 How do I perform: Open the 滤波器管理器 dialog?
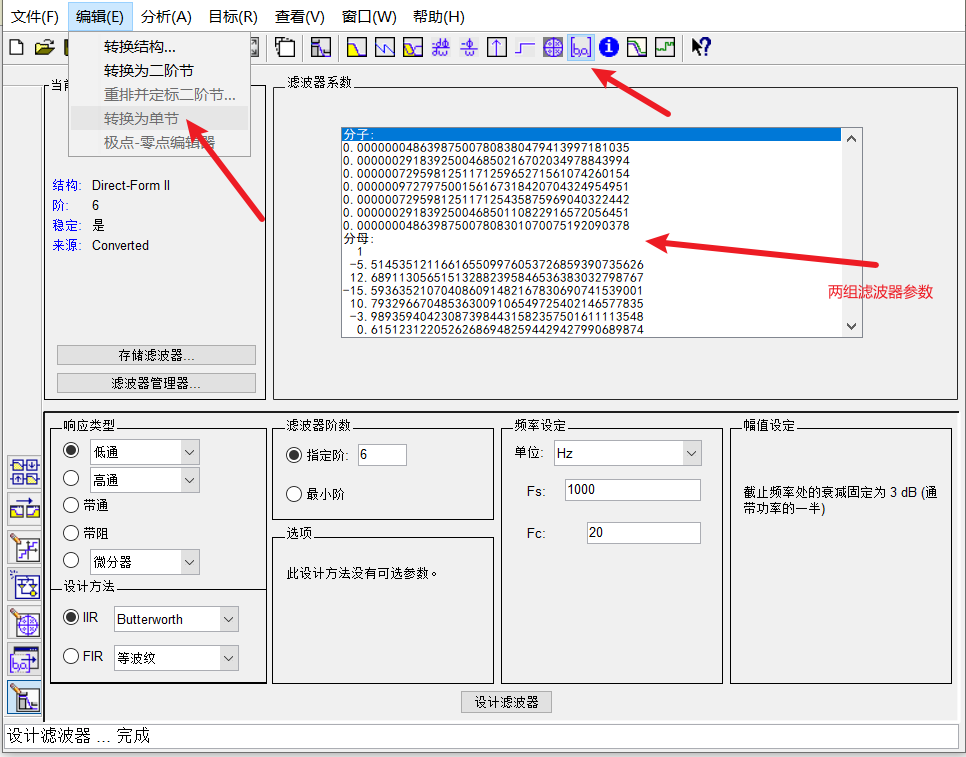155,382
